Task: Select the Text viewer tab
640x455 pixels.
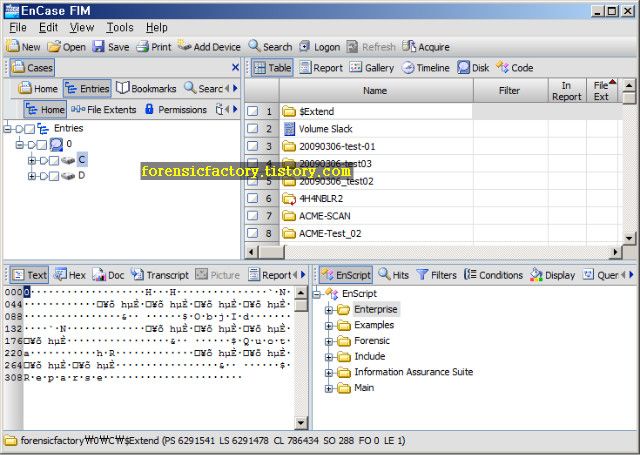Action: [x=29, y=275]
